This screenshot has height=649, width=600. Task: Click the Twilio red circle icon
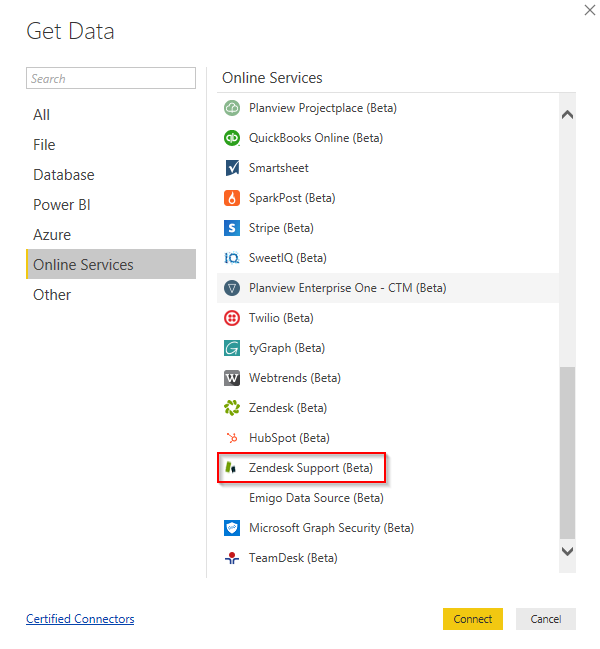[232, 318]
